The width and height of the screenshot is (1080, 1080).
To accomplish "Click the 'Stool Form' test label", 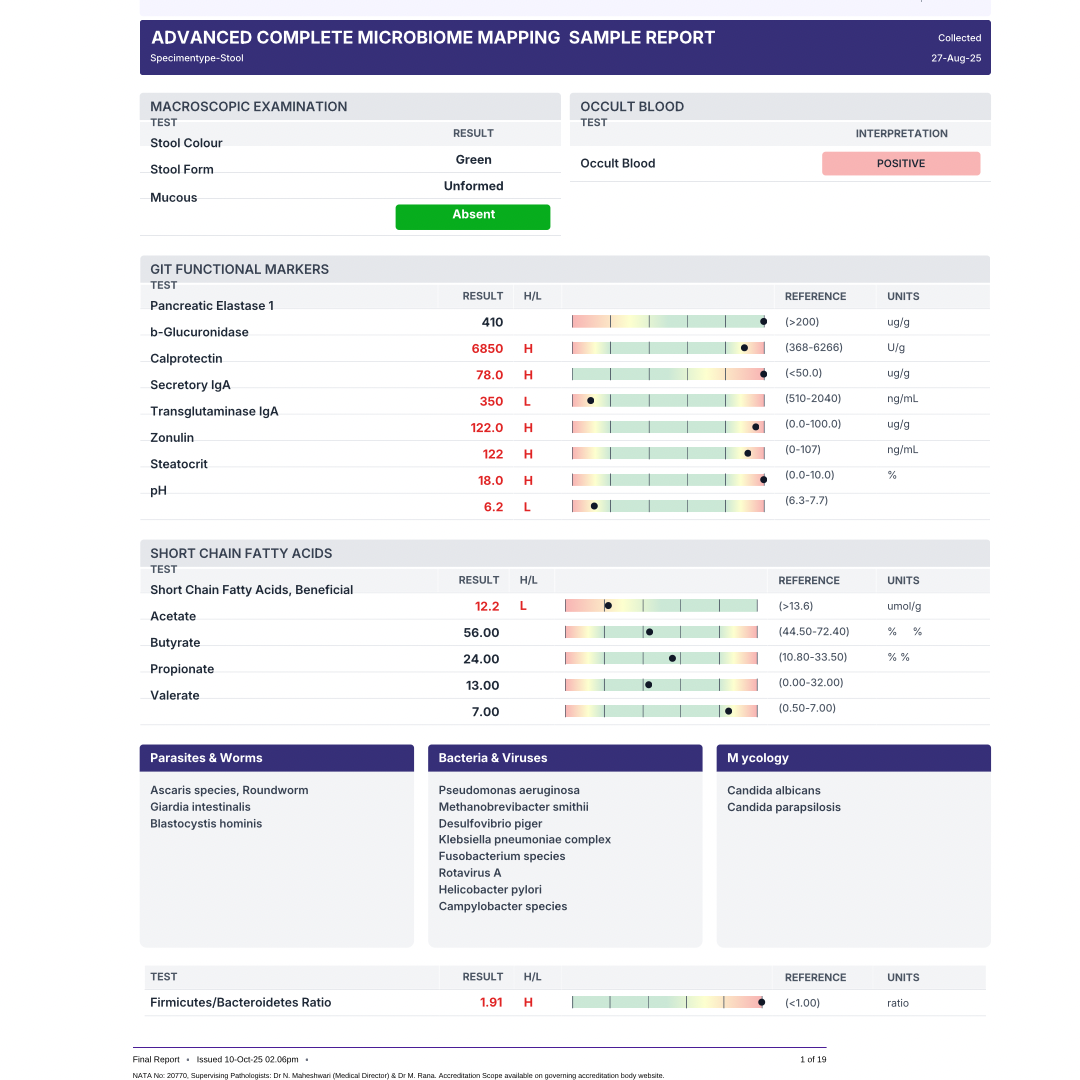I will coord(182,169).
